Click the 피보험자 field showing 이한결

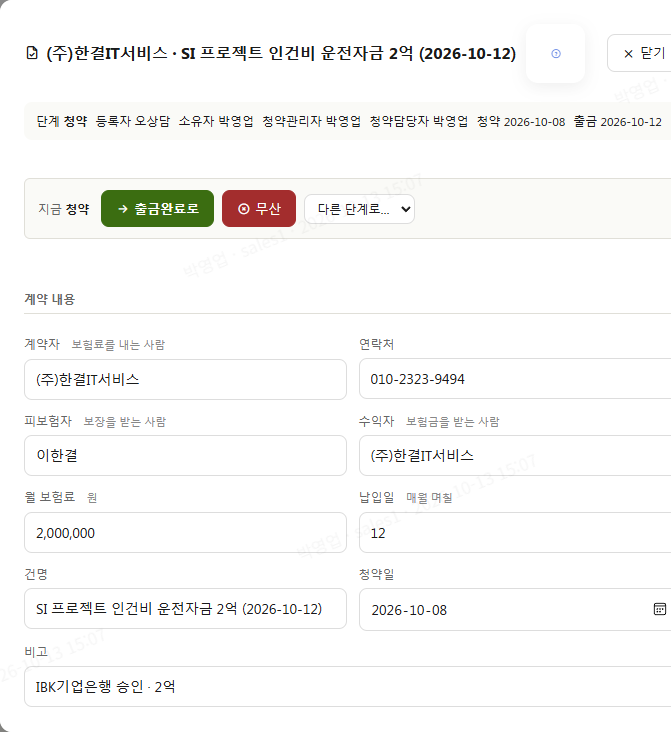click(185, 456)
